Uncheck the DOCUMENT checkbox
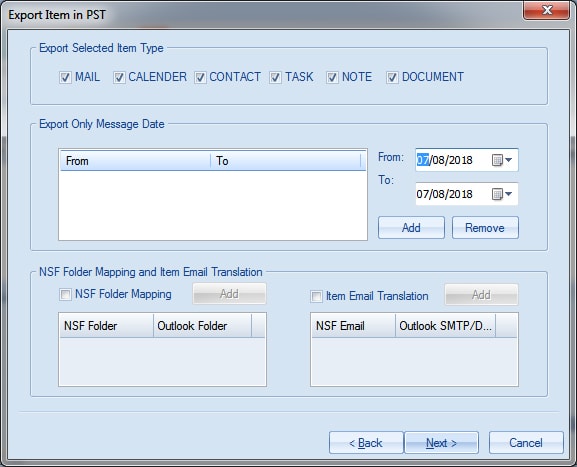This screenshot has width=577, height=467. pyautogui.click(x=392, y=77)
